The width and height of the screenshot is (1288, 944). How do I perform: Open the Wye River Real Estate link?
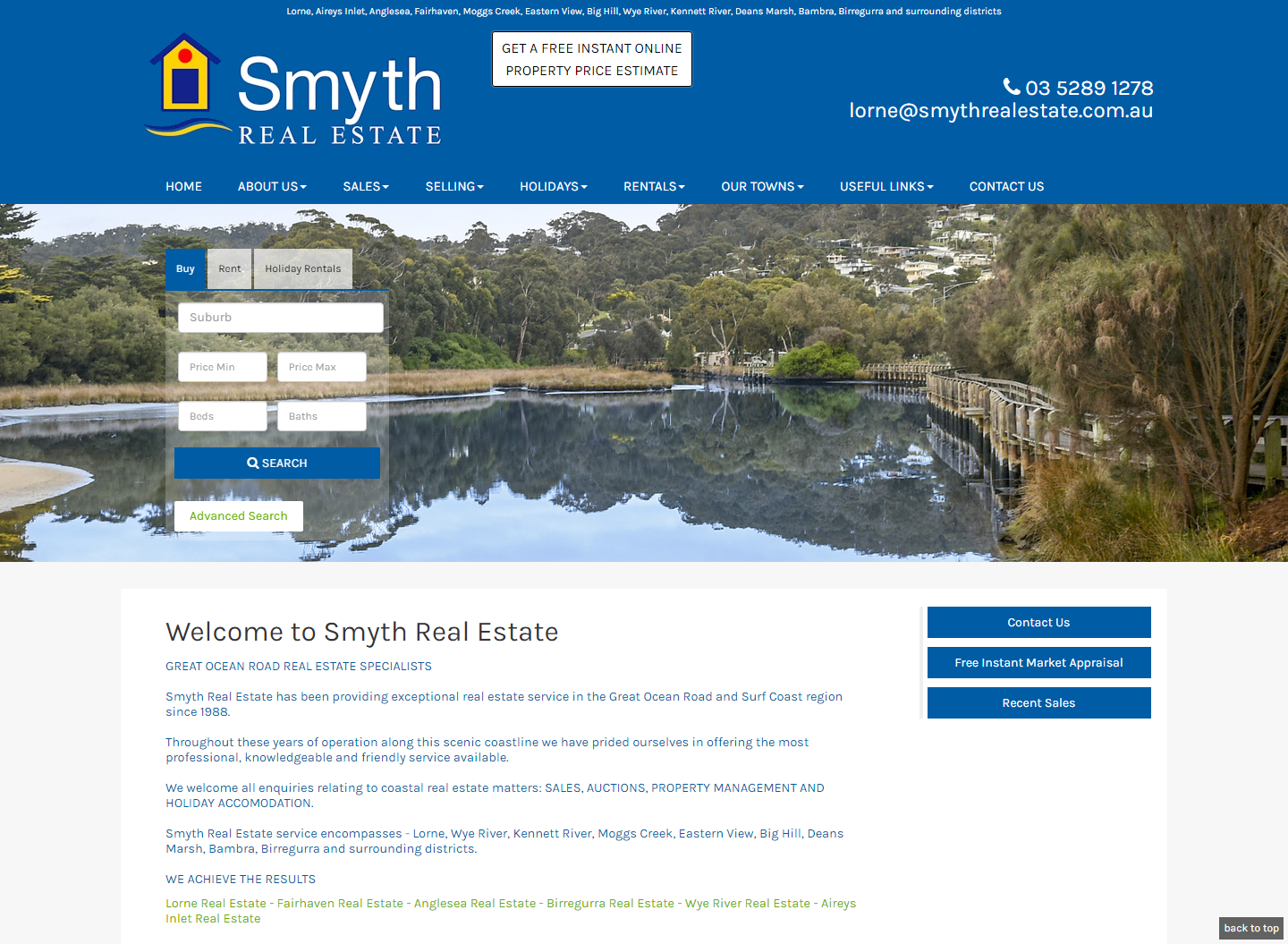(x=748, y=904)
